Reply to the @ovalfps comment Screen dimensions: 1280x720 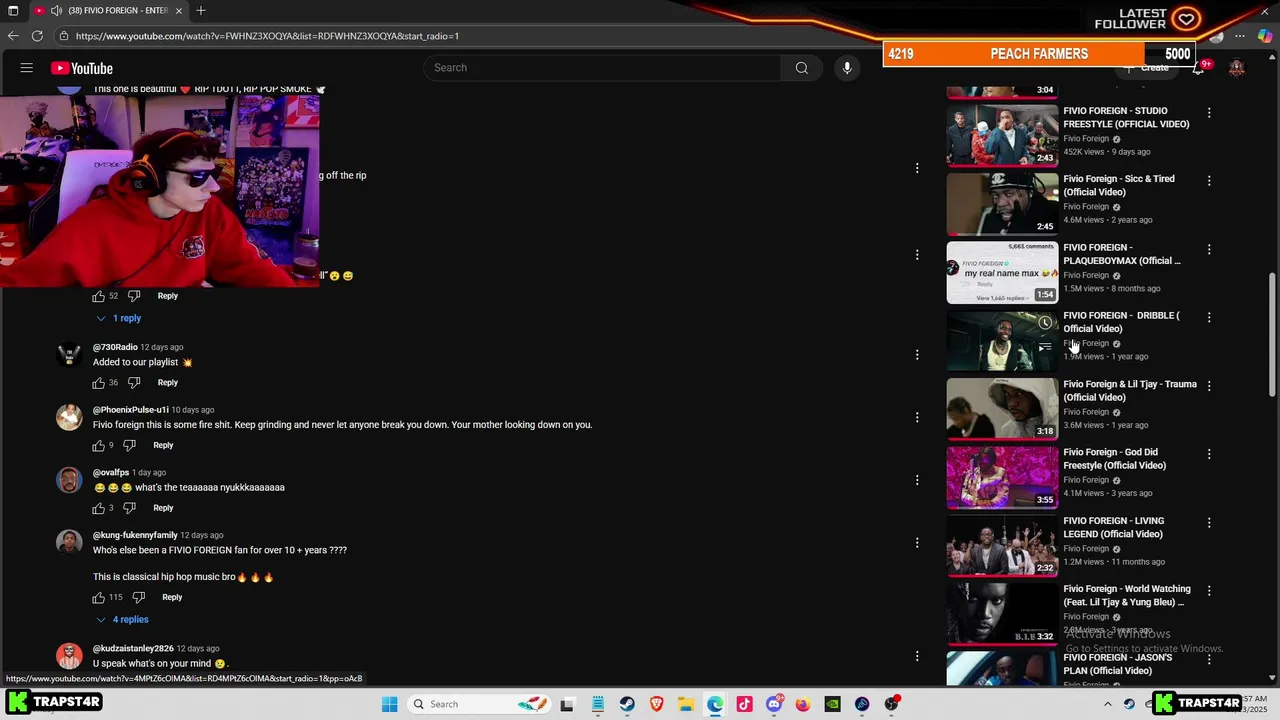point(163,508)
